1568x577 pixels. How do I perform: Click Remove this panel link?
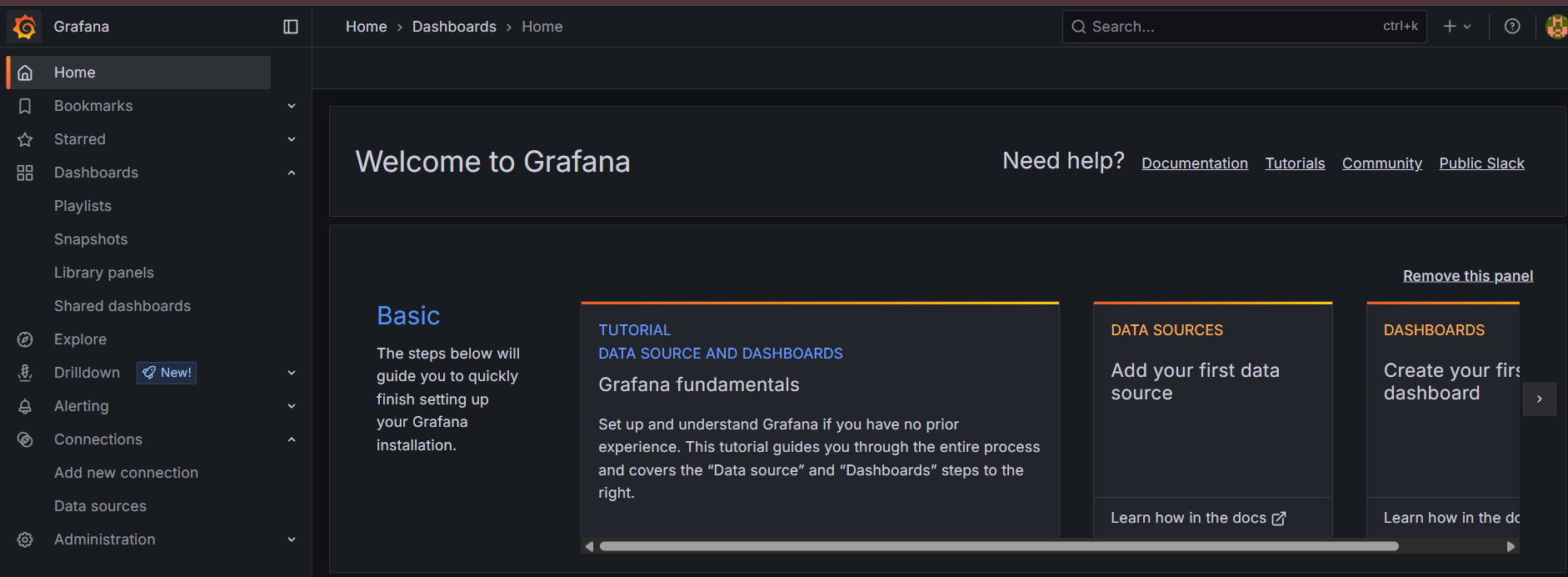coord(1468,276)
